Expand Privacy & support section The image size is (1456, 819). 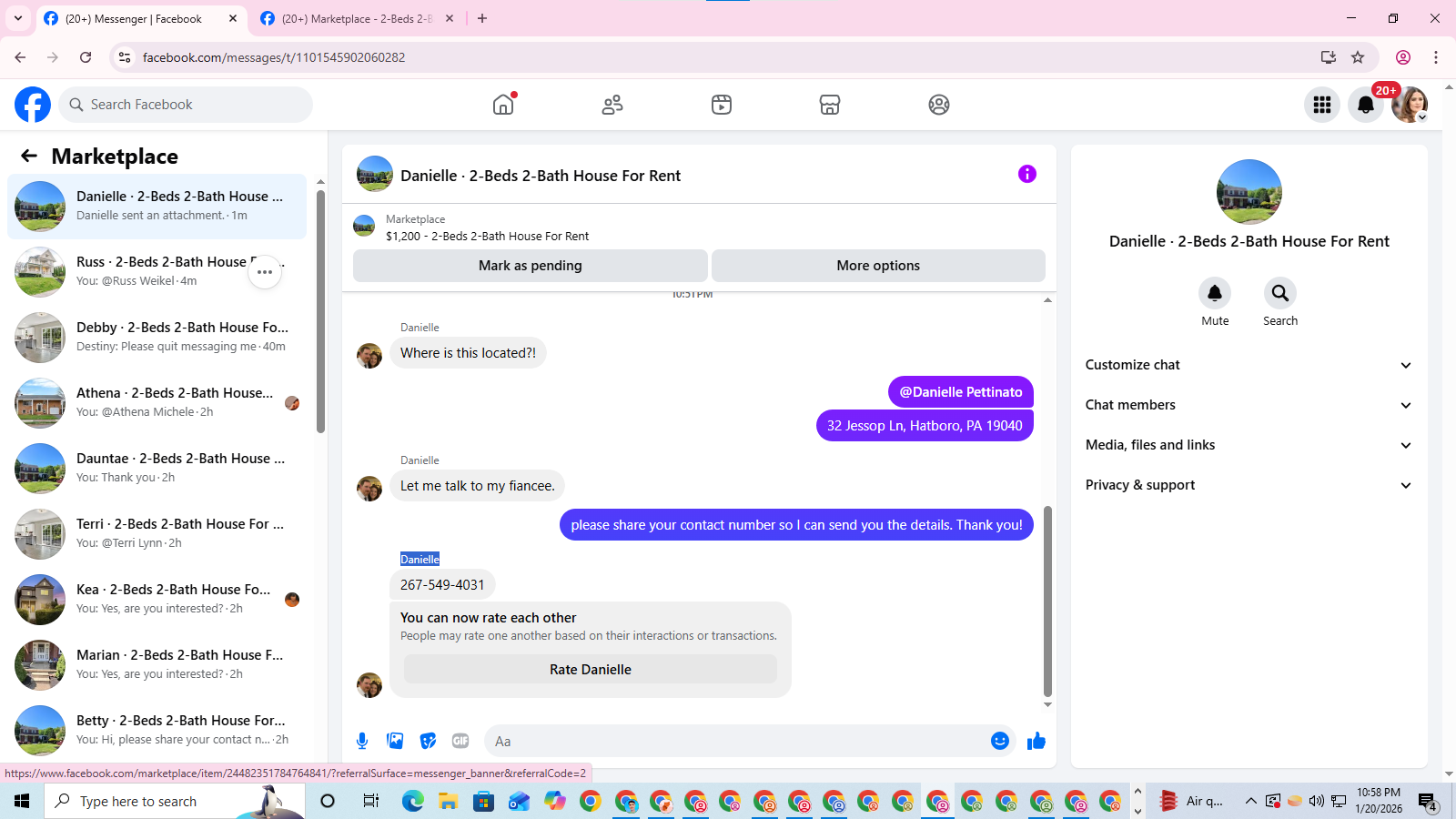[1249, 485]
